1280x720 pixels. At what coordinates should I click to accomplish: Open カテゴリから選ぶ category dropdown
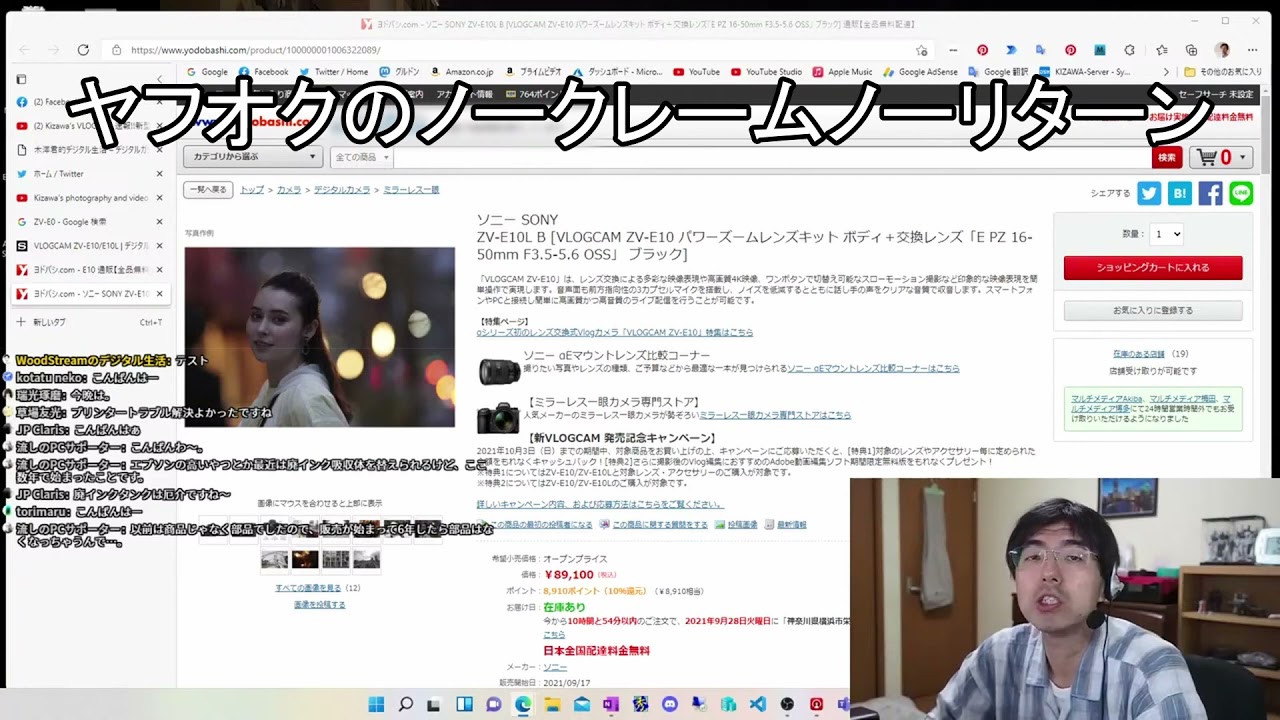(x=252, y=157)
